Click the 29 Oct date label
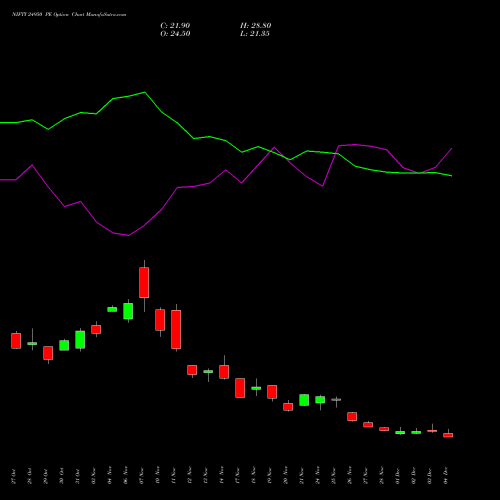This screenshot has height=500, width=500. 46,476
